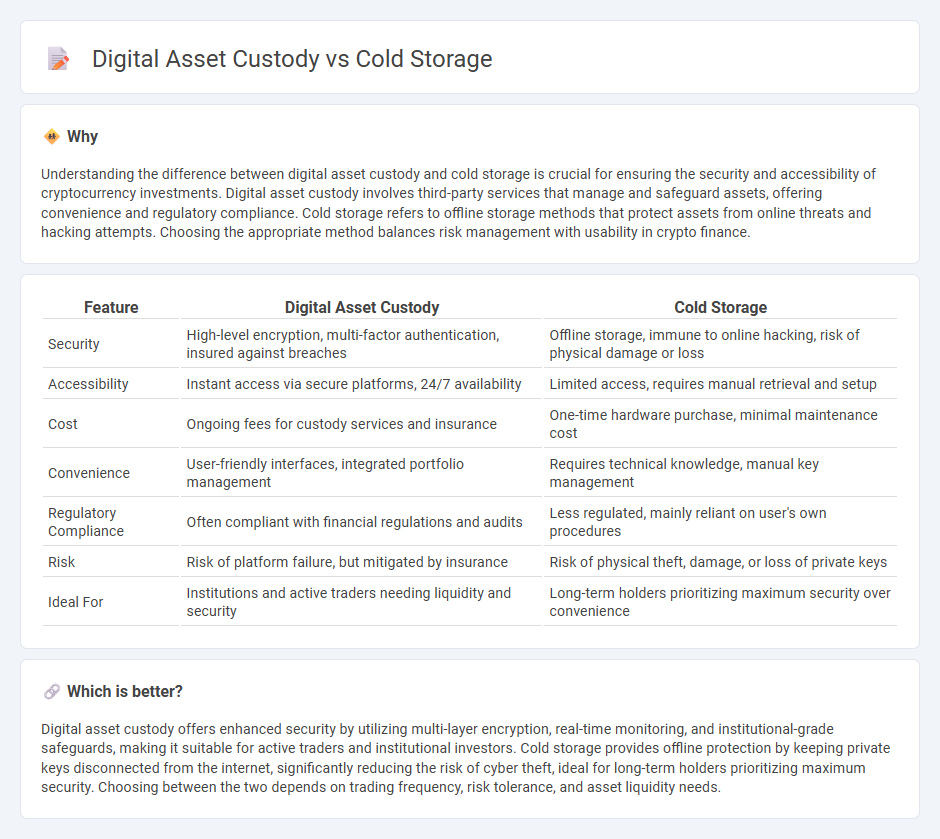This screenshot has width=940, height=839.
Task: Select the Regulatory Compliance row label
Action: (86, 522)
